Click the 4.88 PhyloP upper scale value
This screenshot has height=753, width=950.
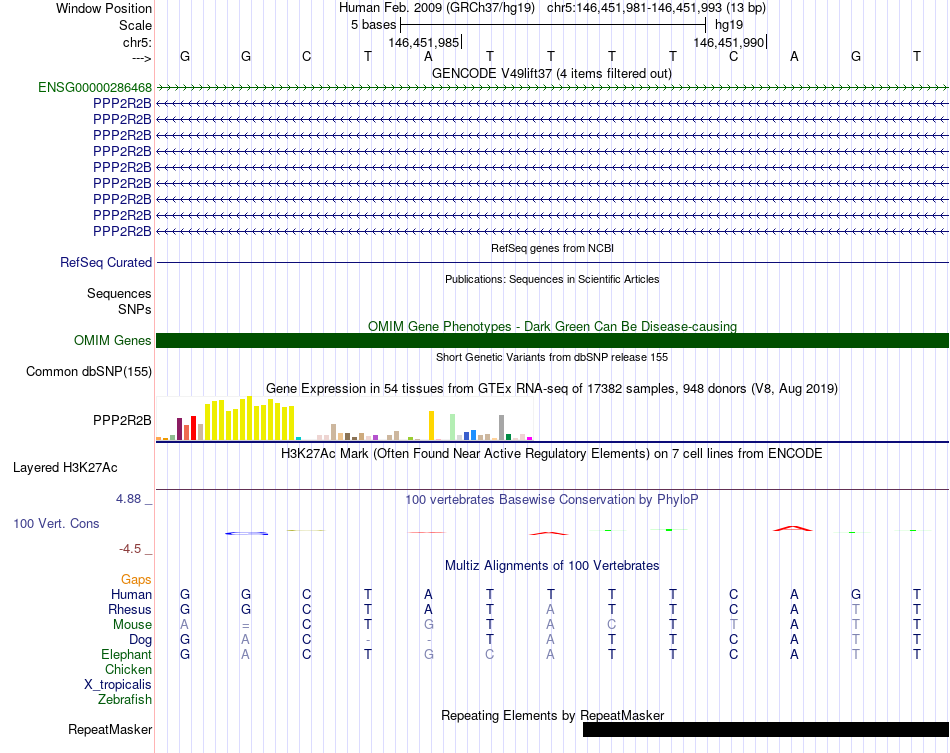point(128,499)
